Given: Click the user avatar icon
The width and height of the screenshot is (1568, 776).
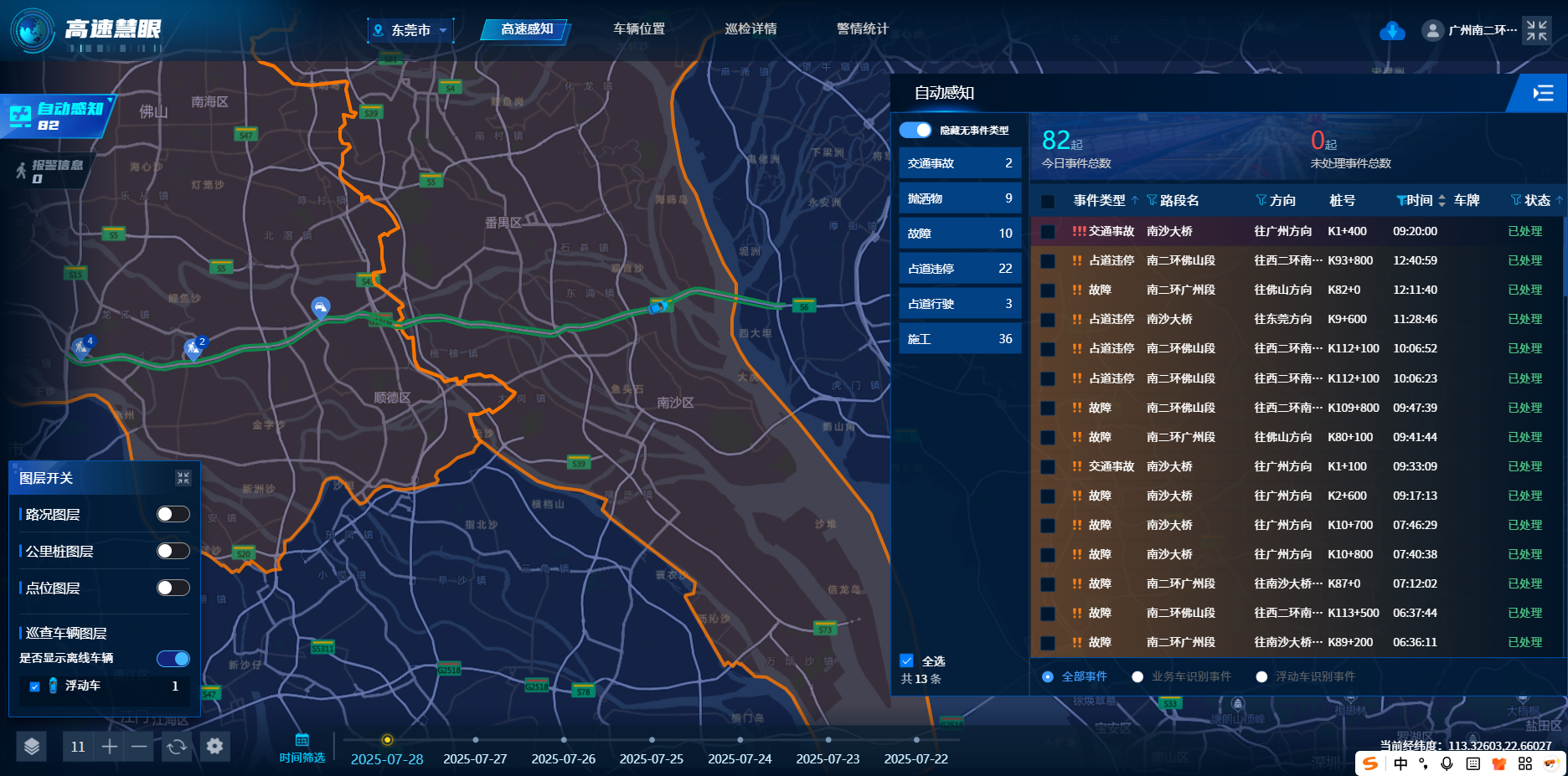Looking at the screenshot, I should pos(1432,30).
